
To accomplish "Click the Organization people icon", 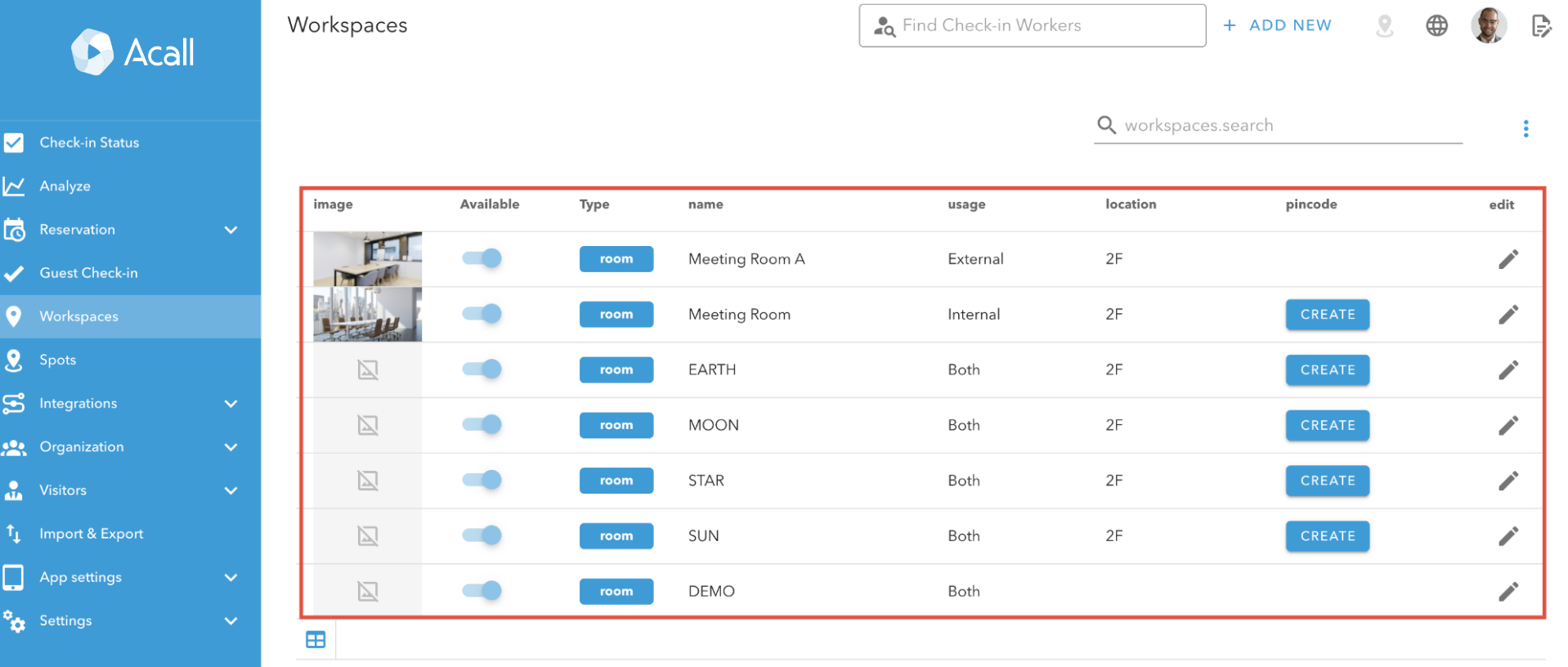I will [x=14, y=447].
